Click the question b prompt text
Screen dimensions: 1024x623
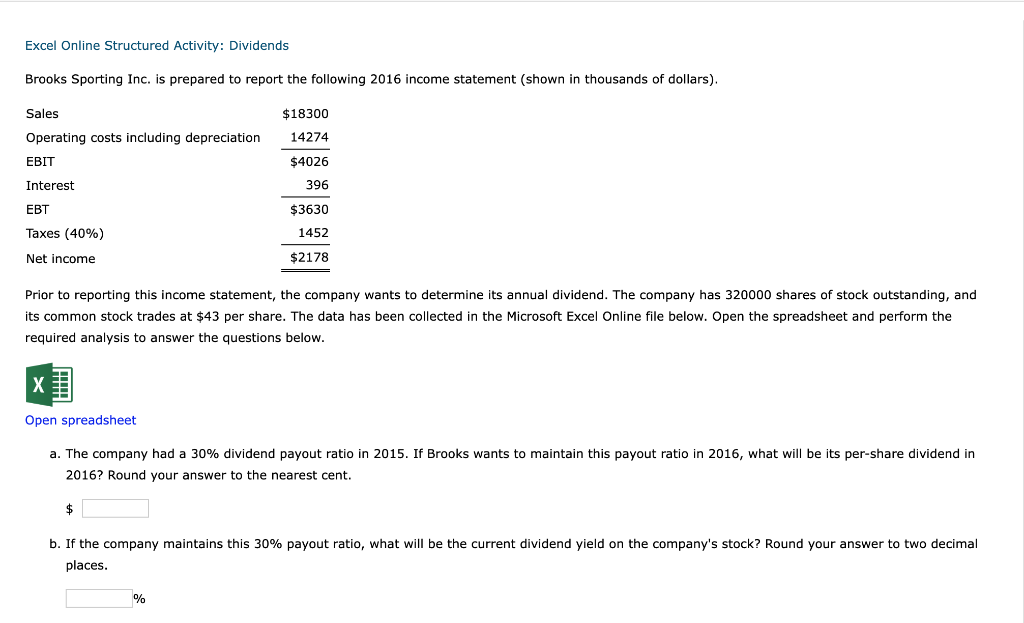tap(500, 544)
